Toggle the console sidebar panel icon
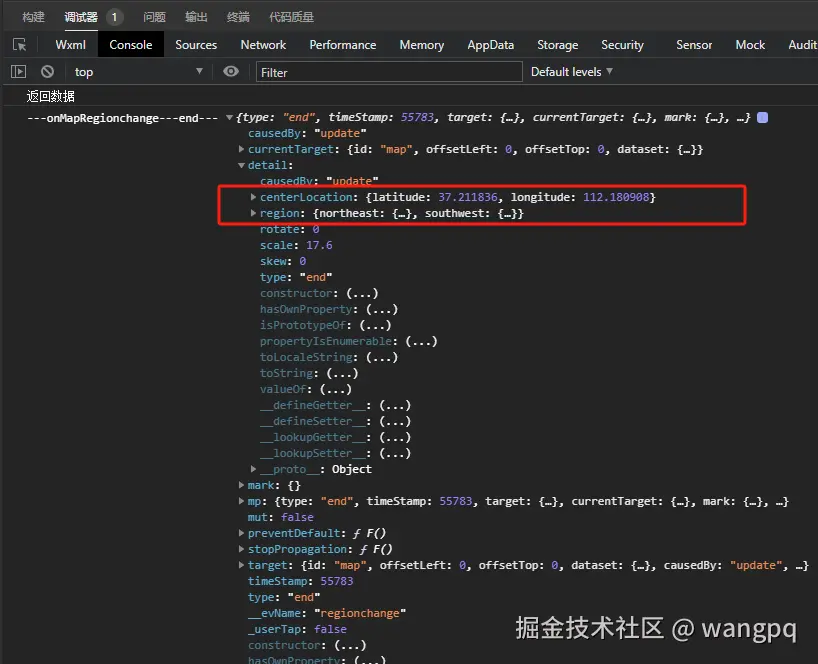818x664 pixels. pyautogui.click(x=18, y=71)
